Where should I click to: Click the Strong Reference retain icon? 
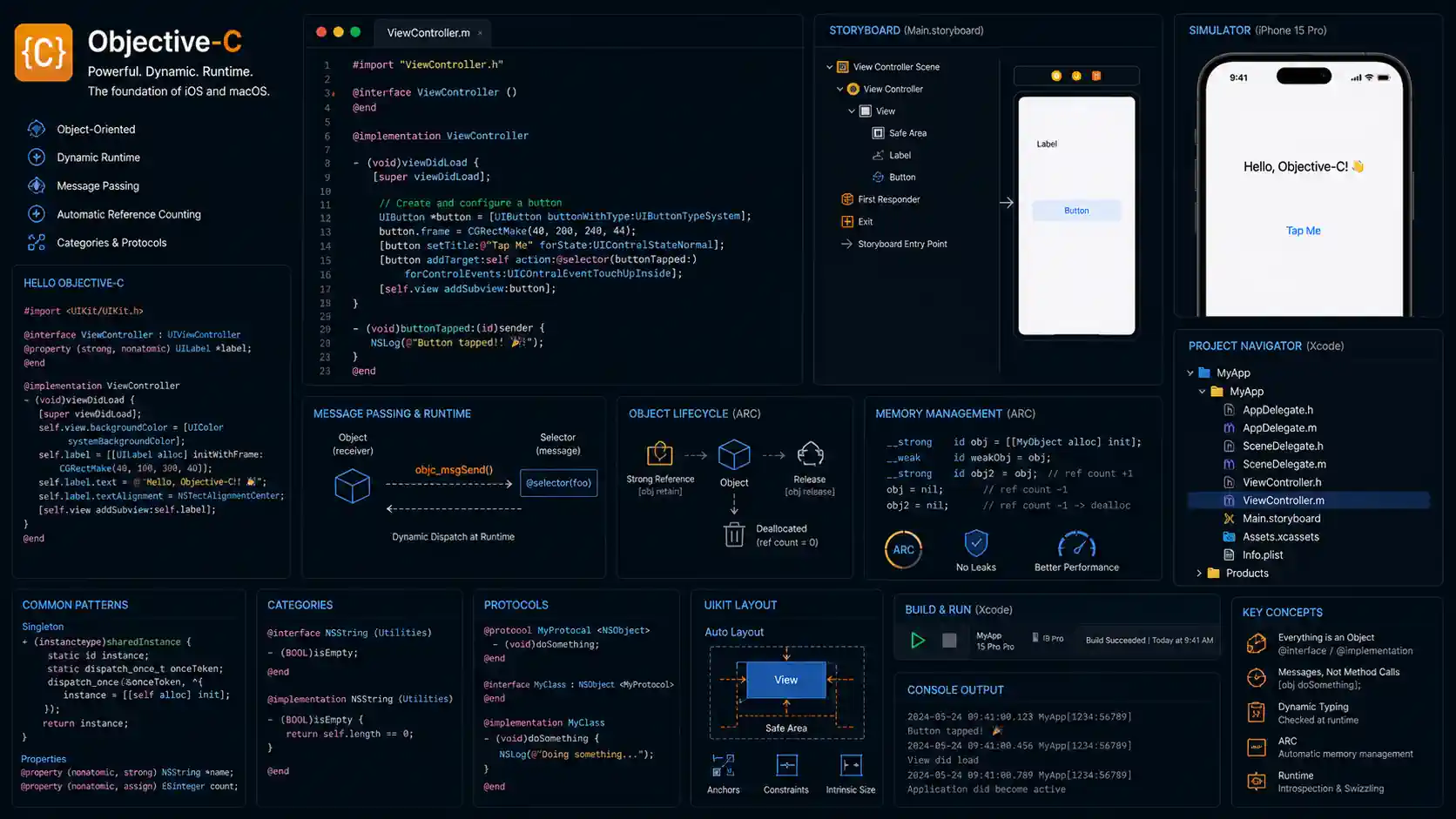[660, 453]
